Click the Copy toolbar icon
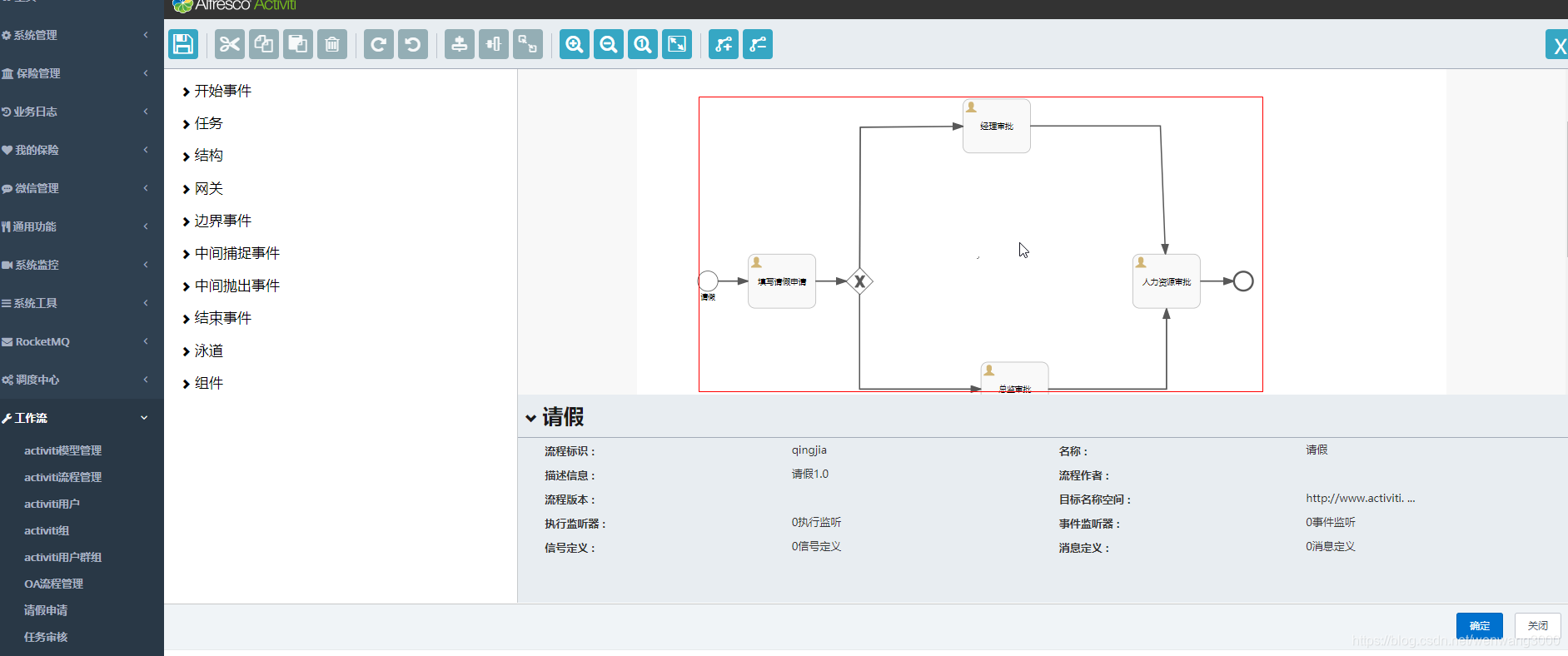 pyautogui.click(x=264, y=44)
